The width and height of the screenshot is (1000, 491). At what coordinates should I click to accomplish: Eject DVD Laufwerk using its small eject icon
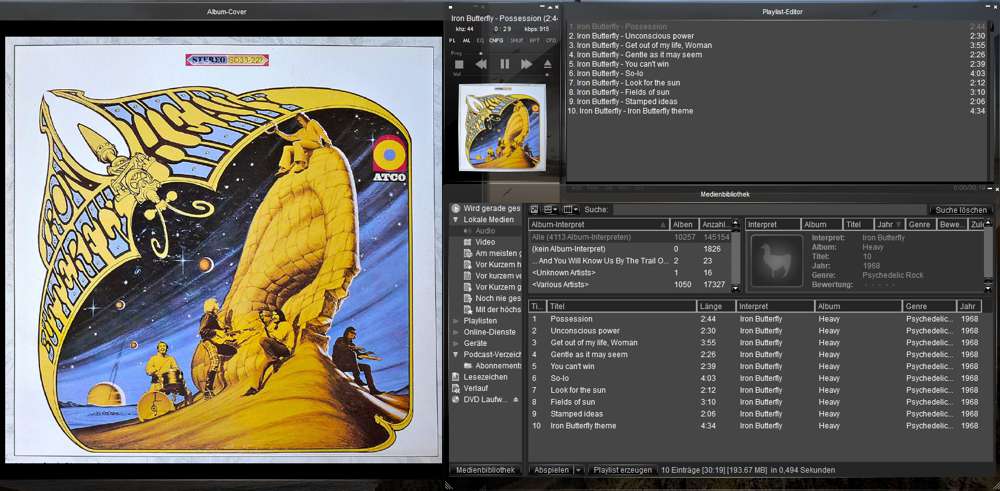(x=515, y=400)
